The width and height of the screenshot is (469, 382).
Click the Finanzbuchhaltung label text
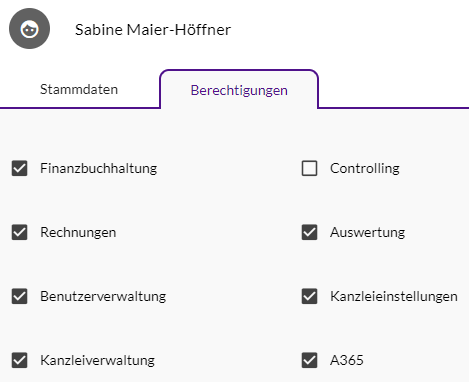point(99,168)
